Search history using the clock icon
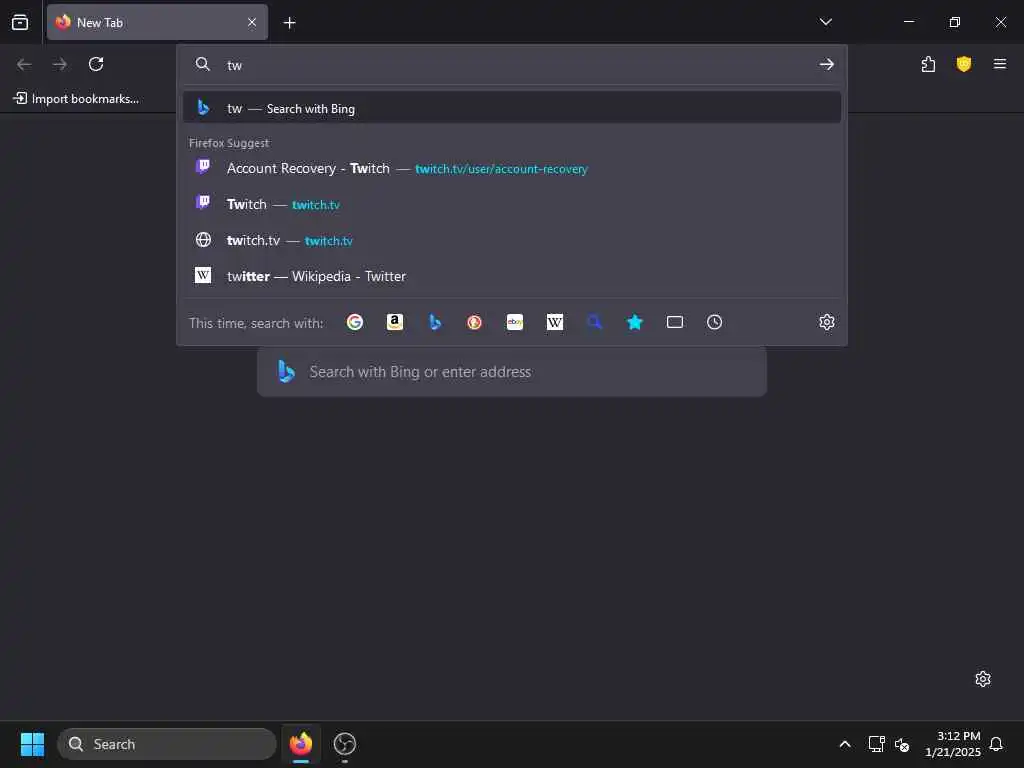This screenshot has width=1024, height=768. tap(714, 322)
